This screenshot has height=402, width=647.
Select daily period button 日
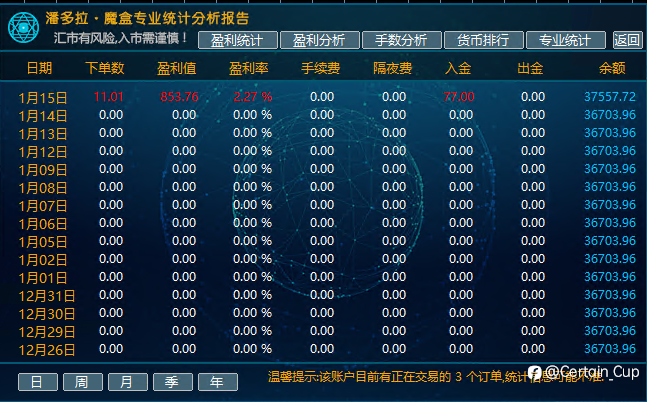pyautogui.click(x=38, y=382)
